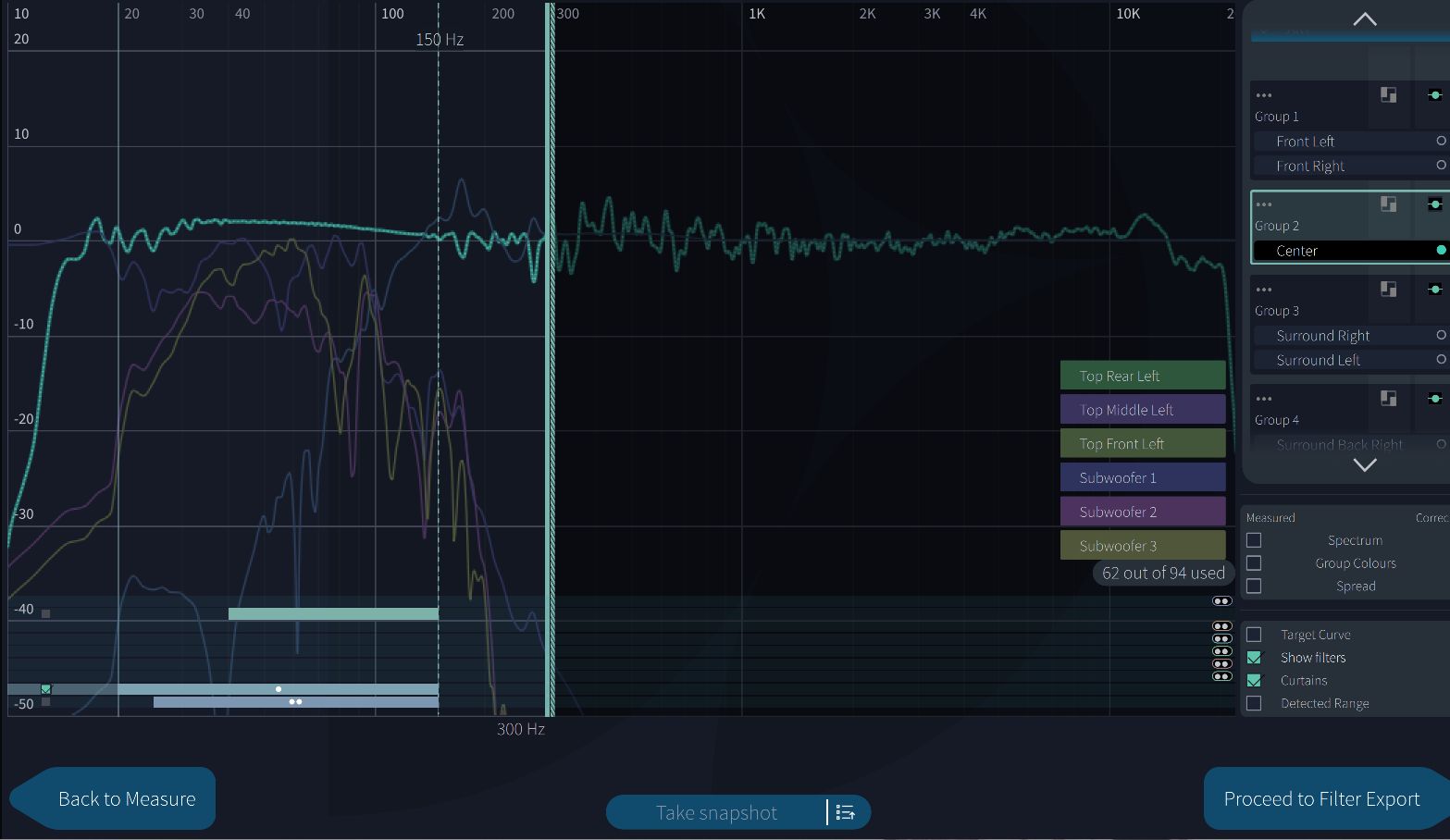The height and width of the screenshot is (840, 1450).
Task: Go Back to Measure
Action: click(x=116, y=798)
